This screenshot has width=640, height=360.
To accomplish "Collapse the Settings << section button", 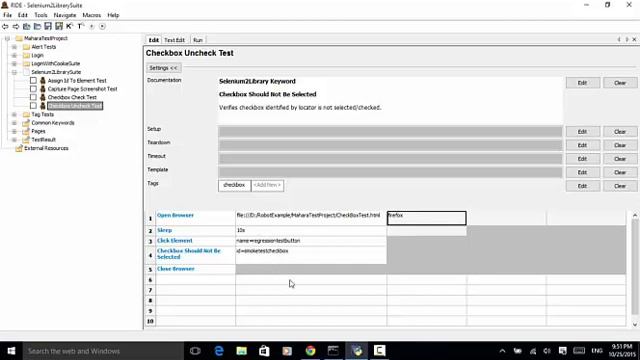I will click(163, 68).
